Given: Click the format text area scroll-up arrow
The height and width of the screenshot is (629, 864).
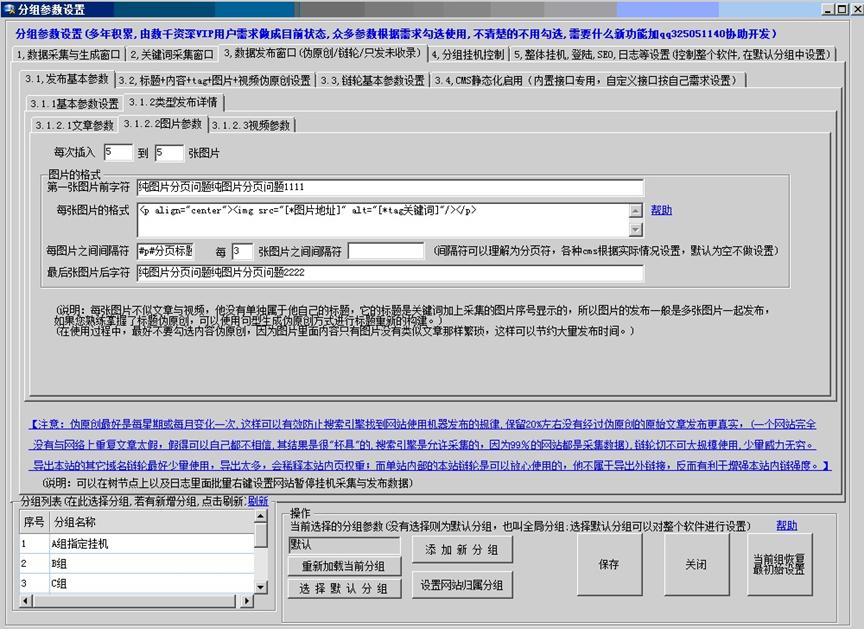Looking at the screenshot, I should click(x=636, y=210).
